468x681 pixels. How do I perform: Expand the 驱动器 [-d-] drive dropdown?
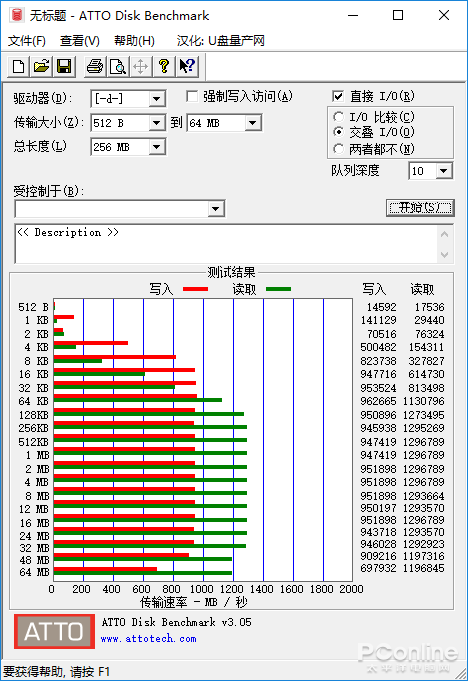(156, 99)
